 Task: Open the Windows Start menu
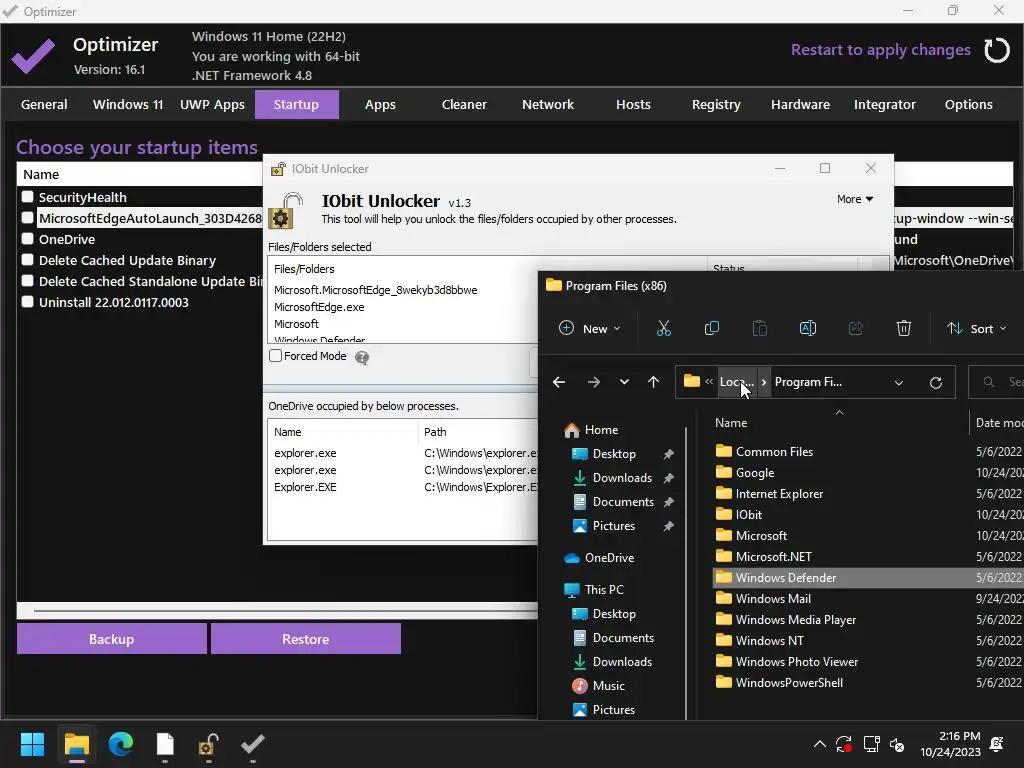32,744
